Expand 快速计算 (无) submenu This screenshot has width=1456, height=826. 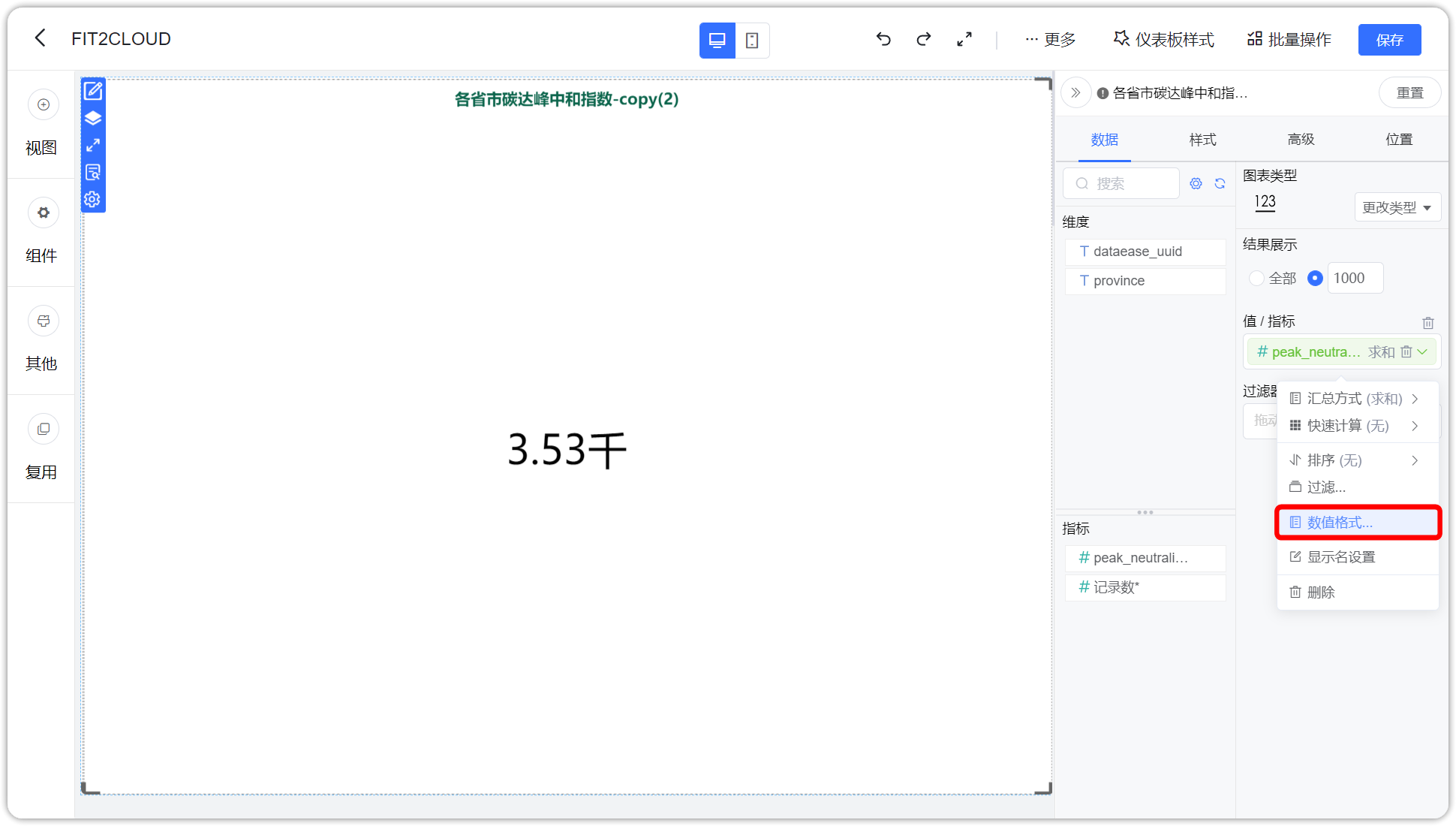[x=1357, y=426]
